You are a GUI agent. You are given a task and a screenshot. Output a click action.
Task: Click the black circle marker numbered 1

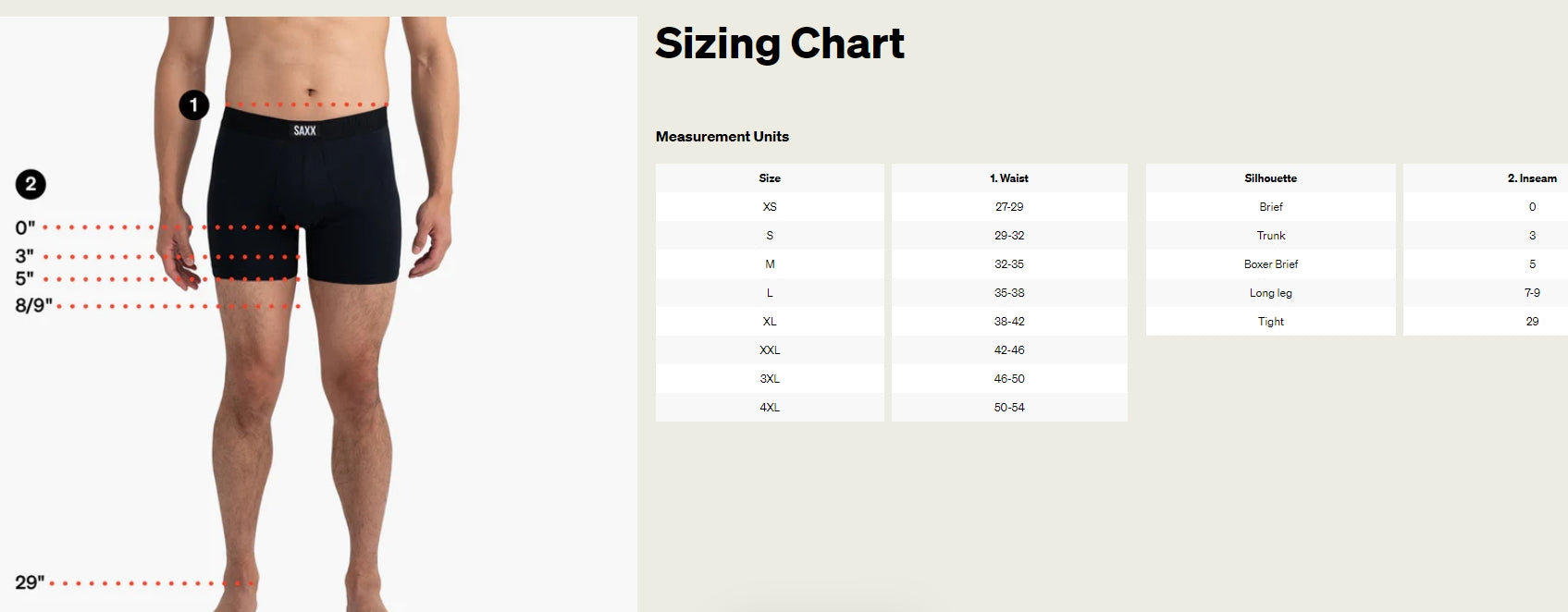[193, 105]
